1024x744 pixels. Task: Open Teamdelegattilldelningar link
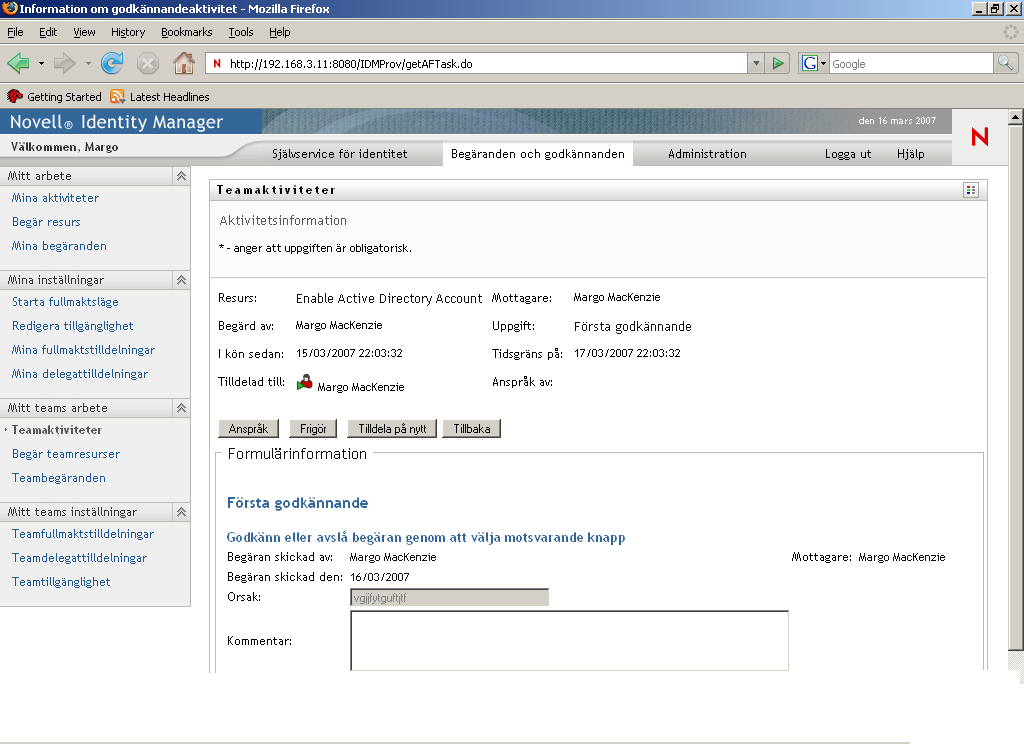79,558
